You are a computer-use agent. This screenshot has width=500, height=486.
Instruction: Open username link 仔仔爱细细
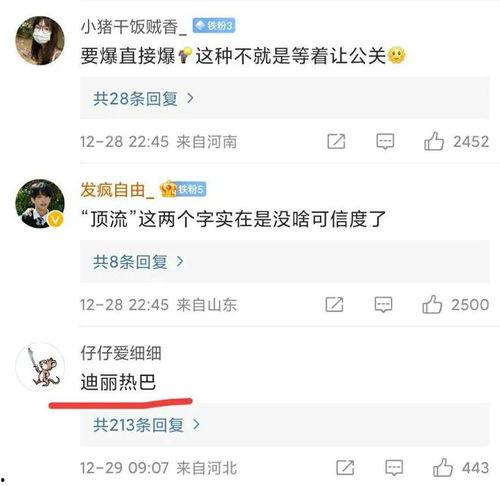pos(121,353)
